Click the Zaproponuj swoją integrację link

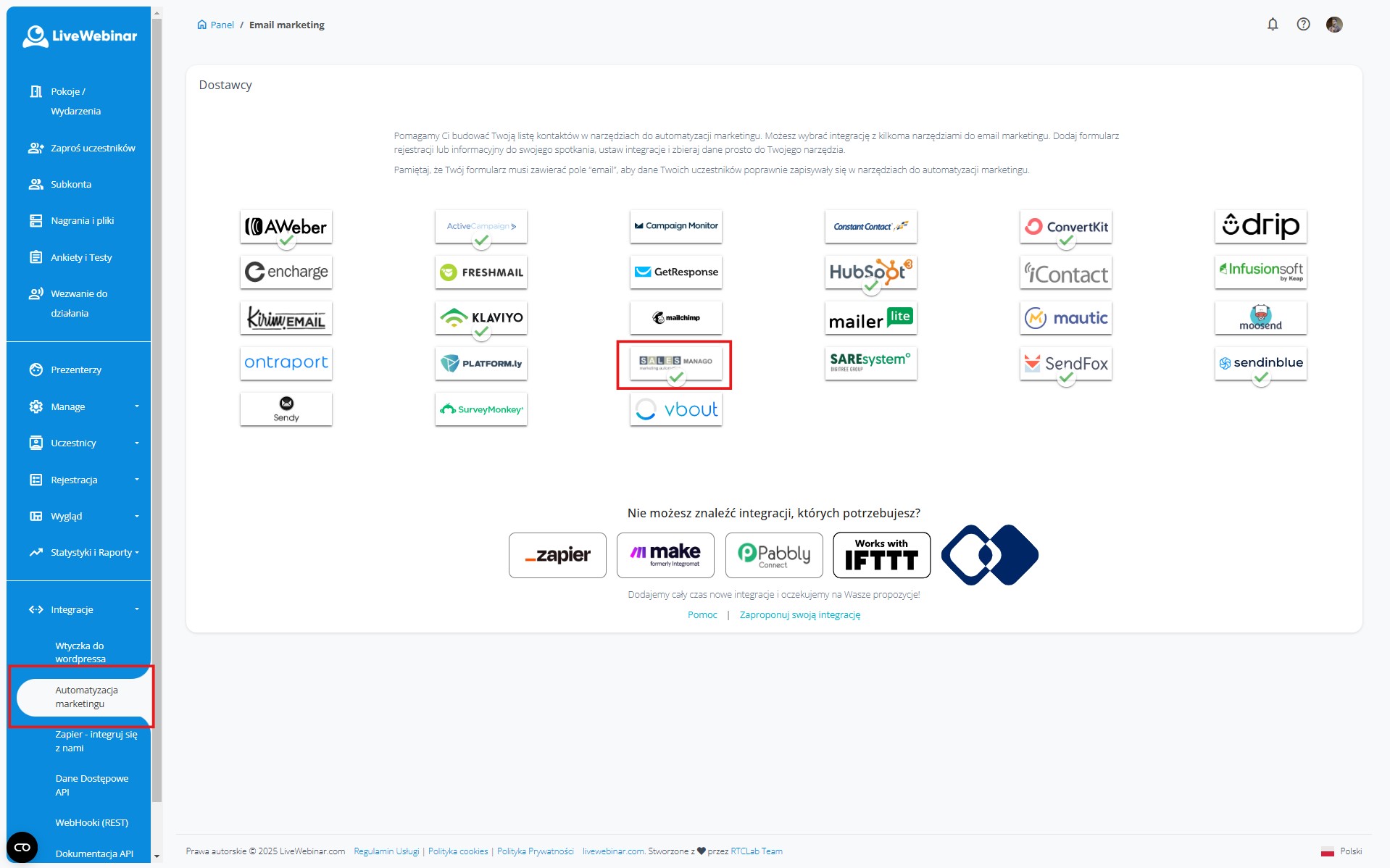click(x=799, y=614)
